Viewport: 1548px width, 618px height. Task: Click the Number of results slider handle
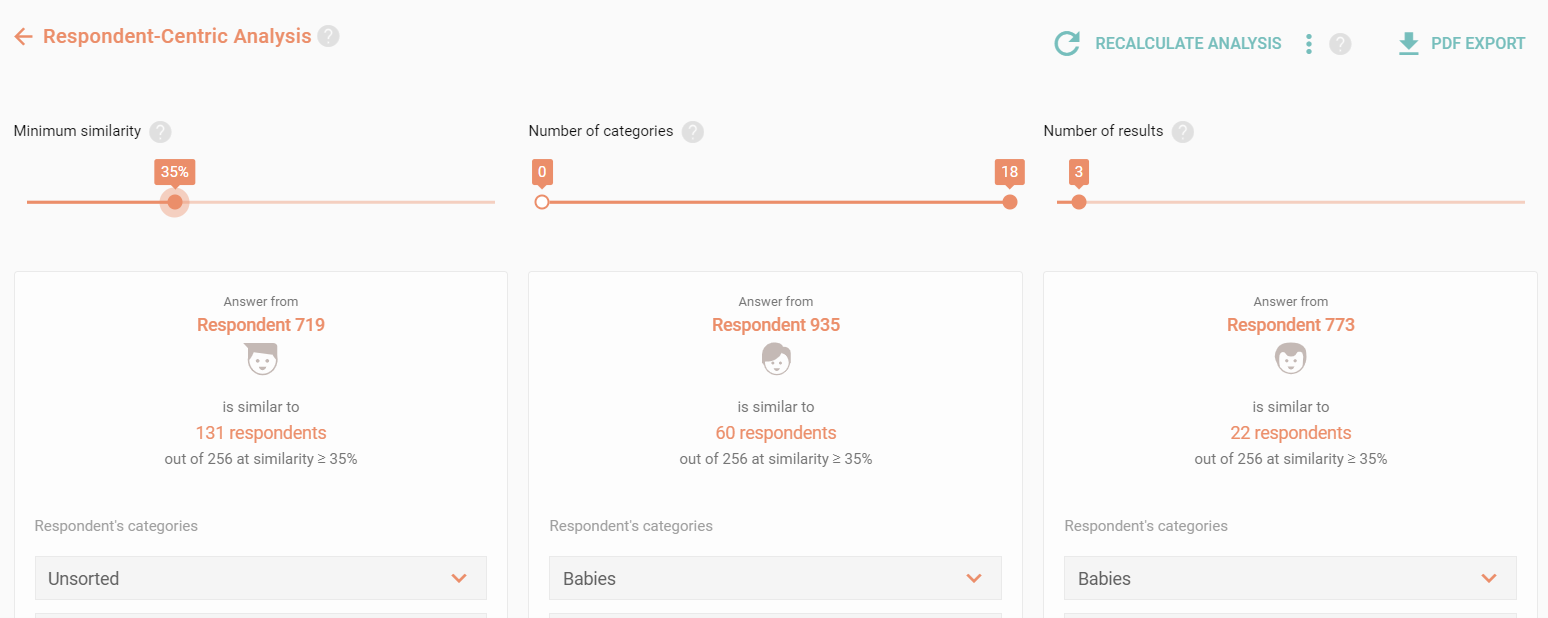click(1078, 202)
